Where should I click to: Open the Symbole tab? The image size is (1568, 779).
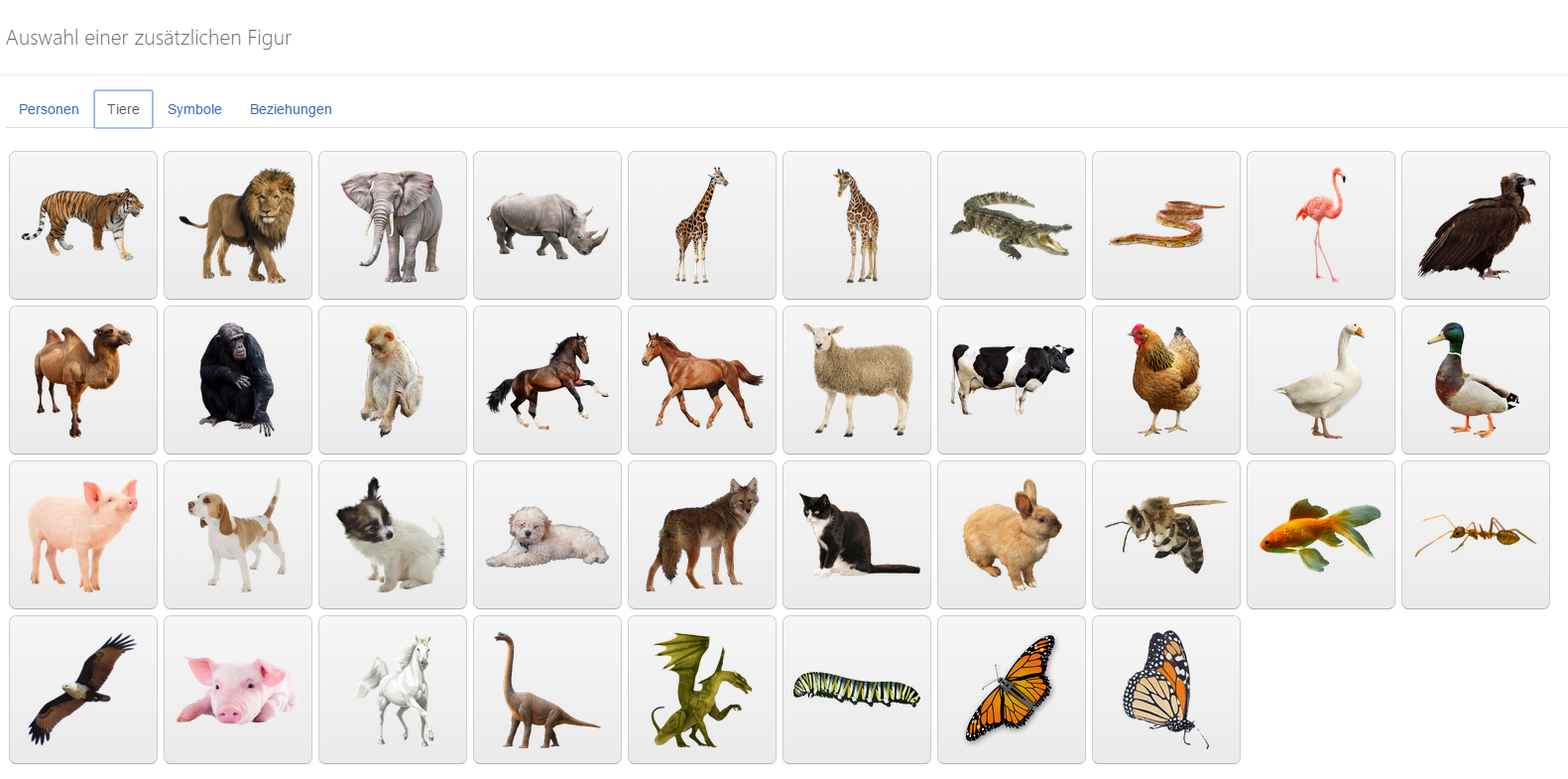[x=194, y=109]
